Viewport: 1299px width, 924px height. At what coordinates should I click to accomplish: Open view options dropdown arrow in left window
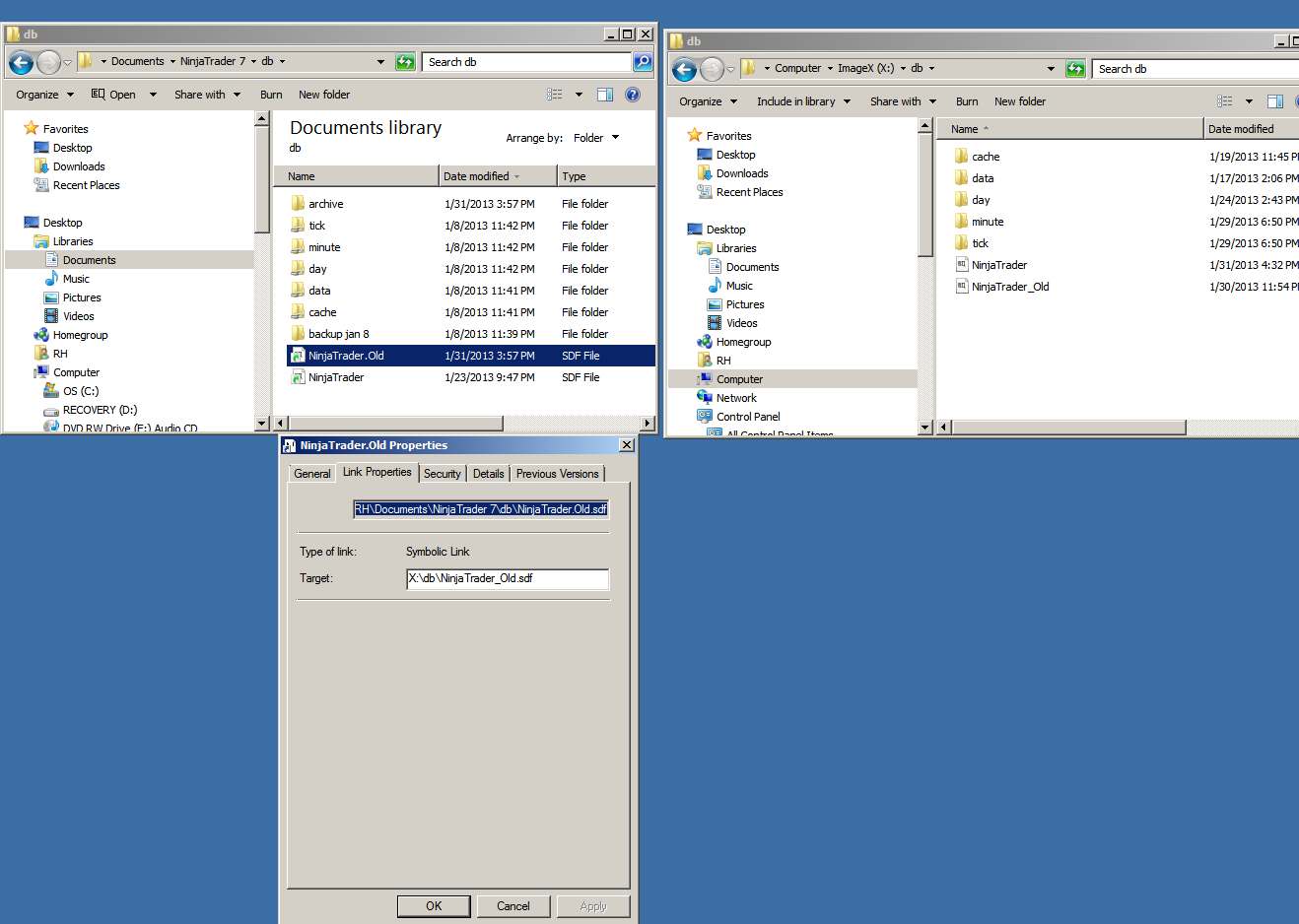click(x=579, y=95)
